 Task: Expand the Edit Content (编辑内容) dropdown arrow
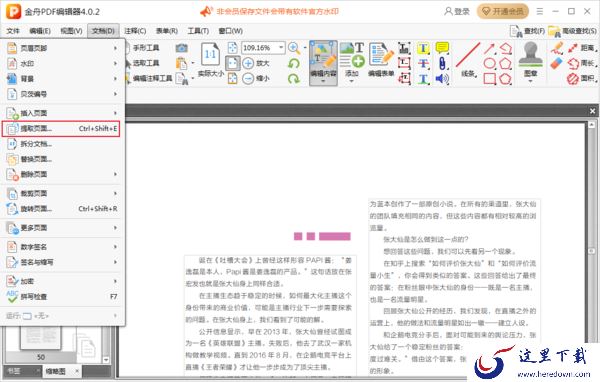pos(323,81)
